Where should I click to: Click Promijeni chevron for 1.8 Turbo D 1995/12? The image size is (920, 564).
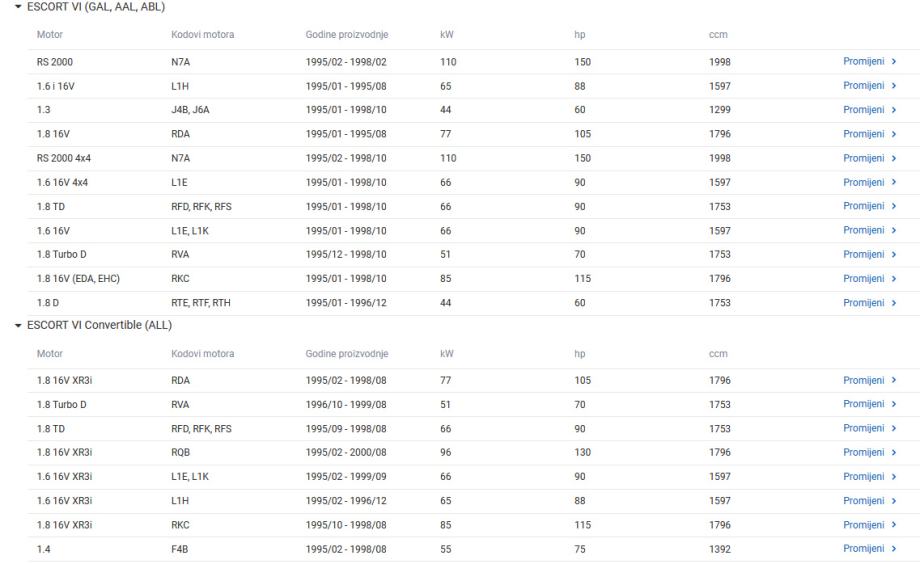point(892,254)
